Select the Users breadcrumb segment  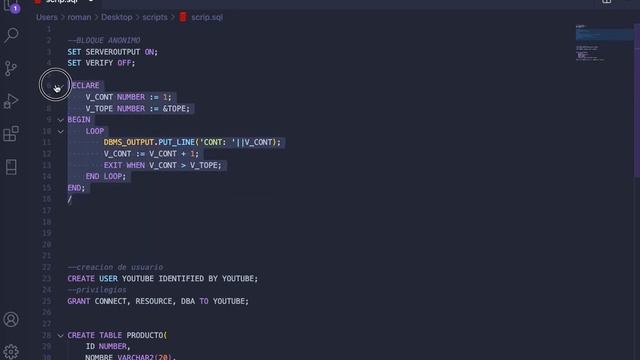(x=47, y=17)
